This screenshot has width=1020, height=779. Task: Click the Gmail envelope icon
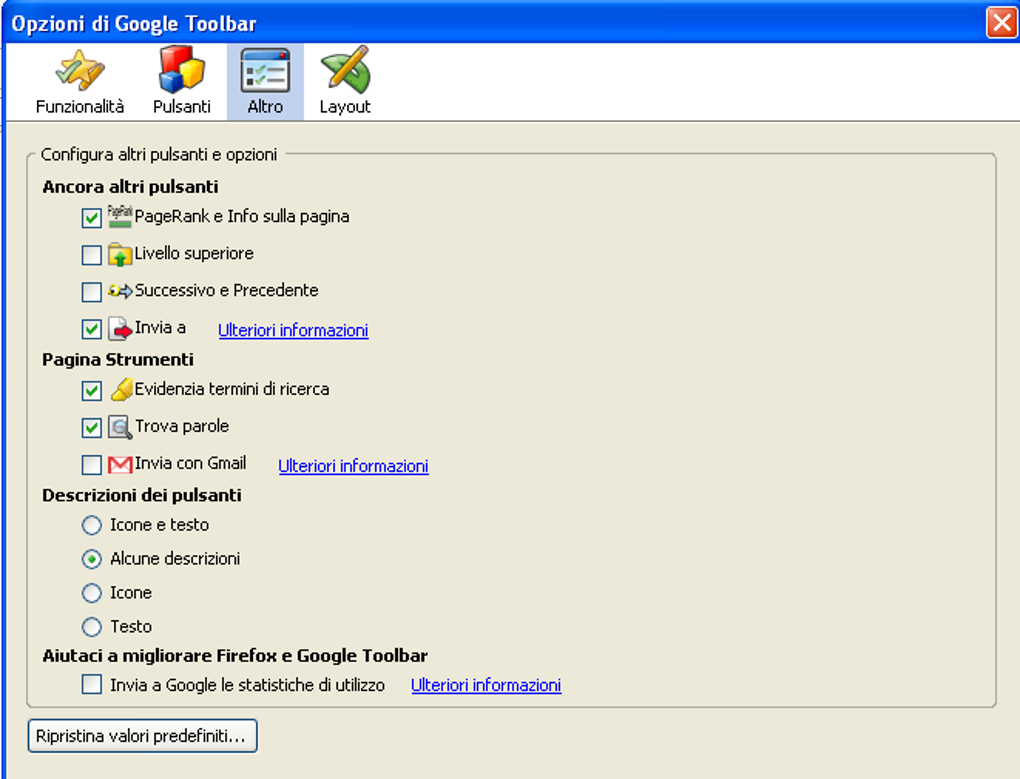120,464
